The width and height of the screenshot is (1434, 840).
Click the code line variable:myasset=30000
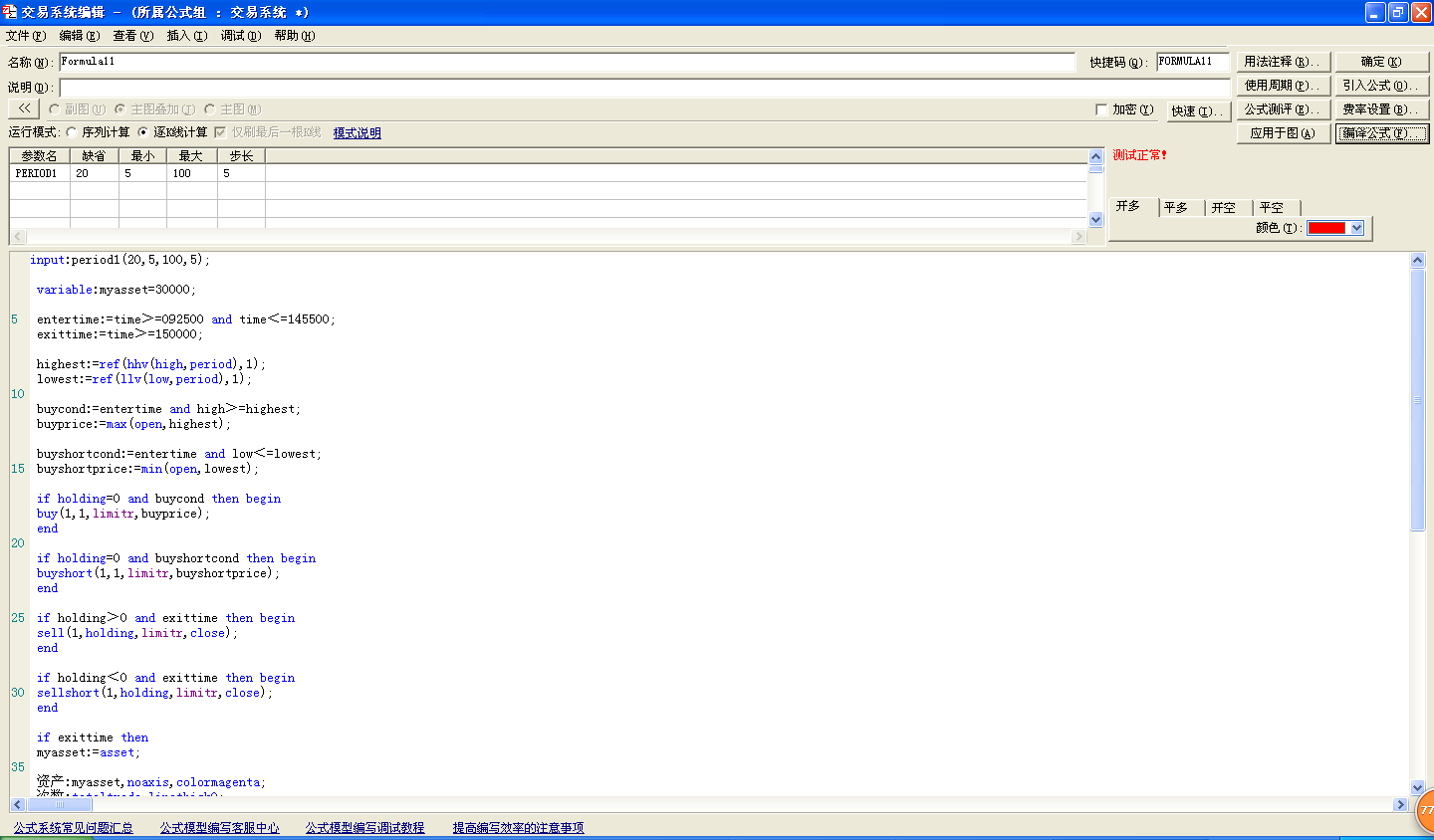click(x=117, y=290)
